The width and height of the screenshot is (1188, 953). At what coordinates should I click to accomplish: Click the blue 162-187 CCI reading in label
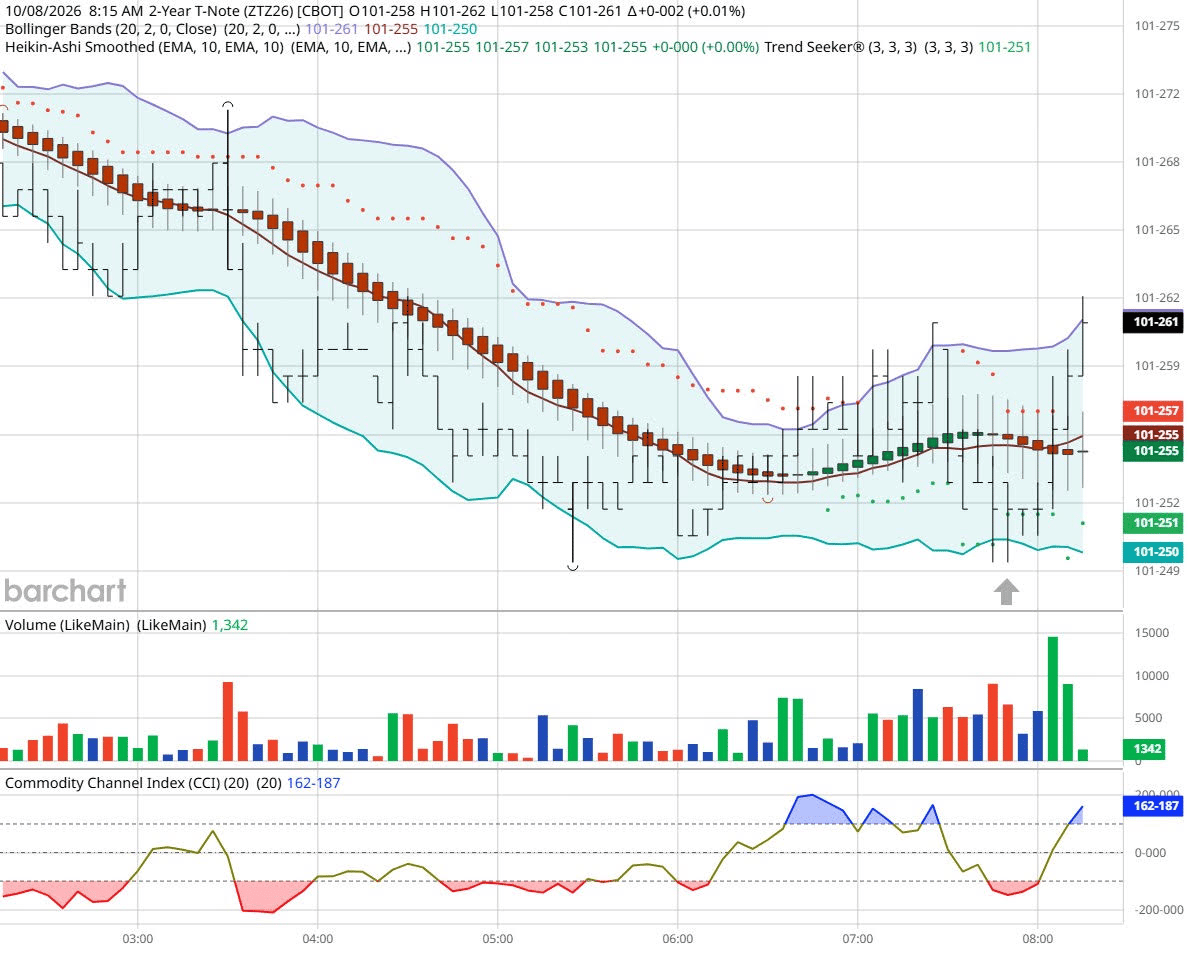pos(313,783)
